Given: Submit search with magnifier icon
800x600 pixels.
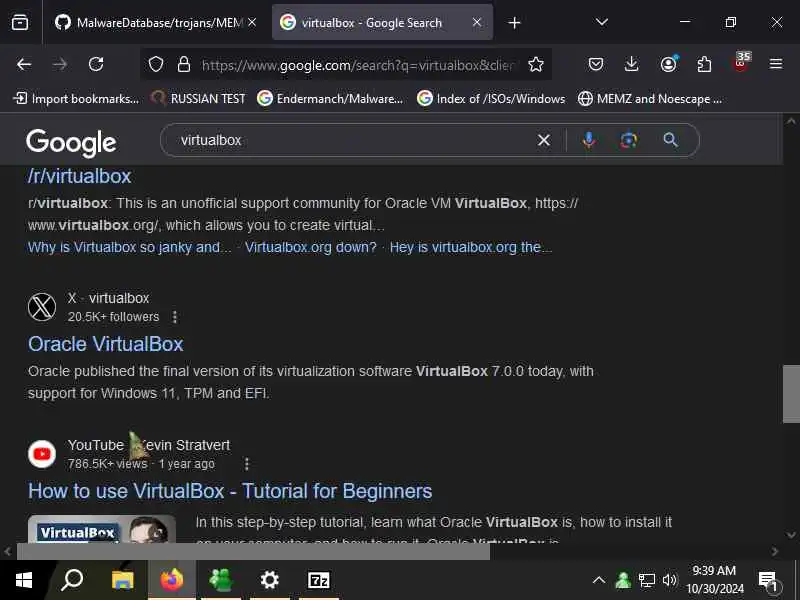Looking at the screenshot, I should point(670,140).
